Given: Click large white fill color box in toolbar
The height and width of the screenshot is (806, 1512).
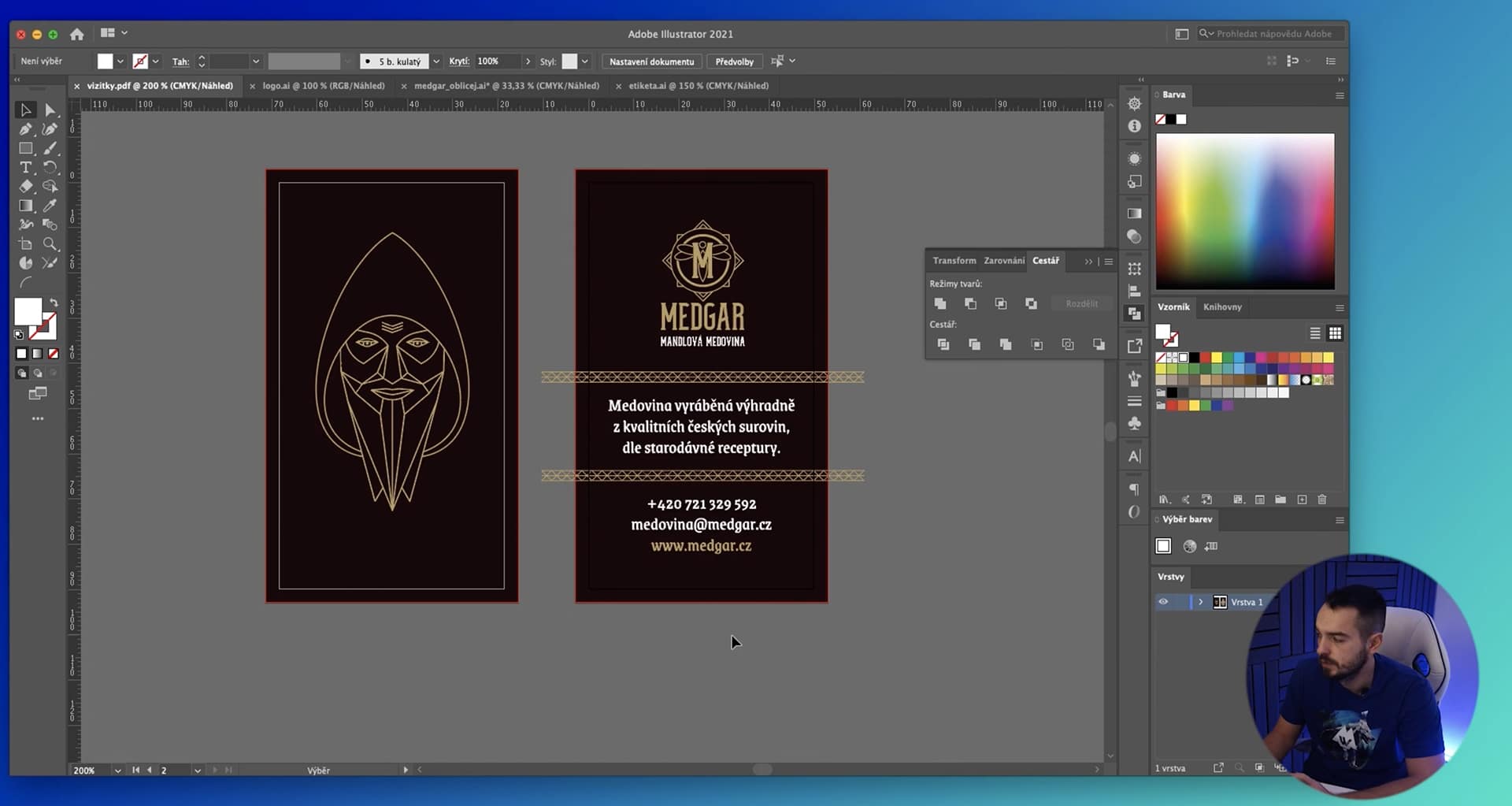Looking at the screenshot, I should click(28, 311).
